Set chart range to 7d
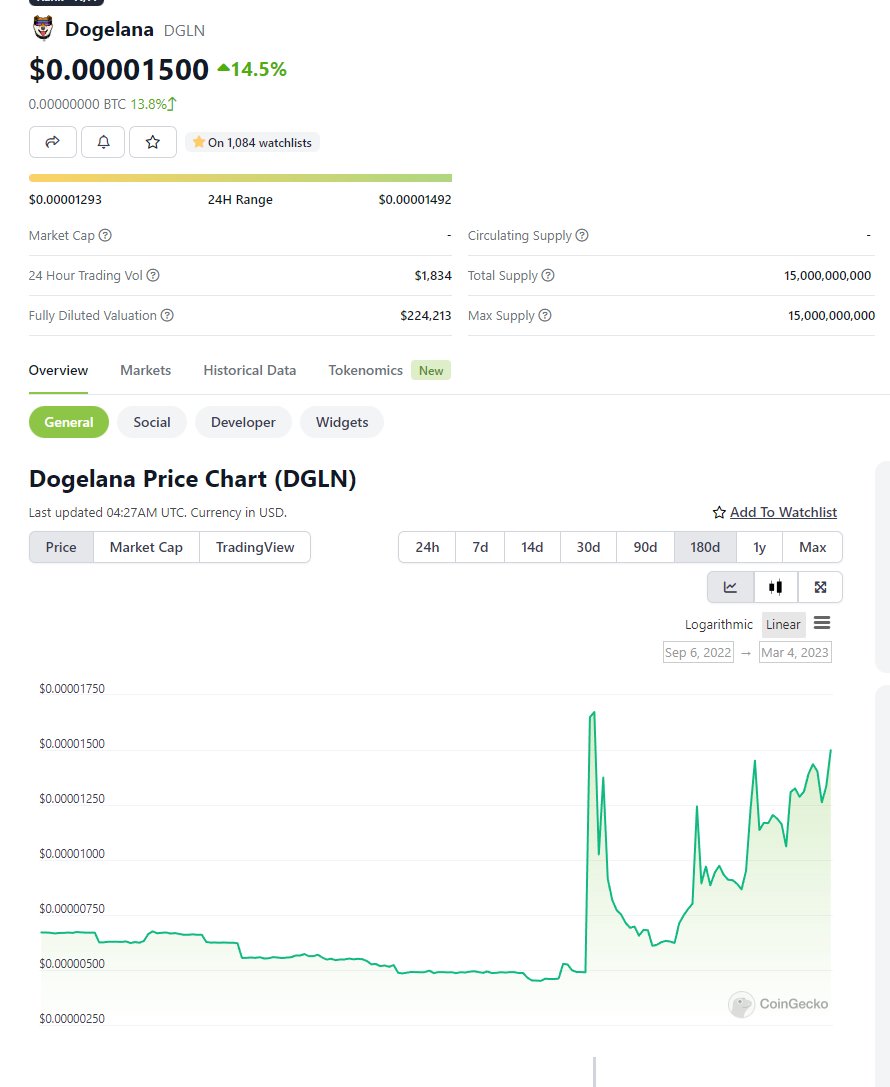 pos(480,547)
